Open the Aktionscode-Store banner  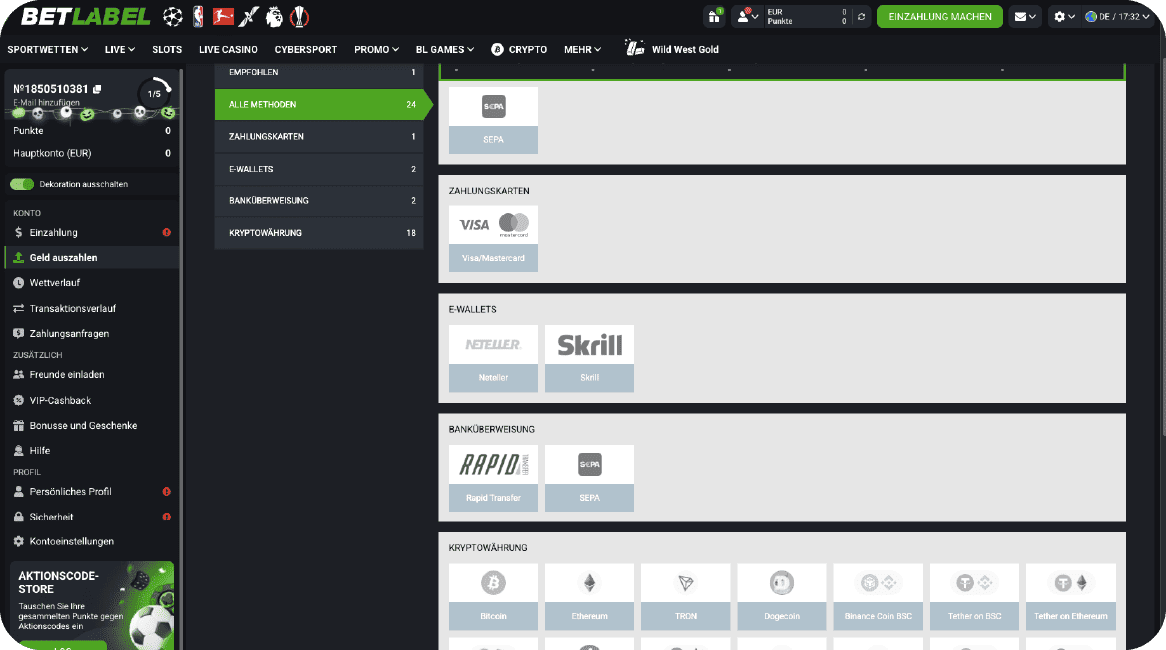(91, 605)
